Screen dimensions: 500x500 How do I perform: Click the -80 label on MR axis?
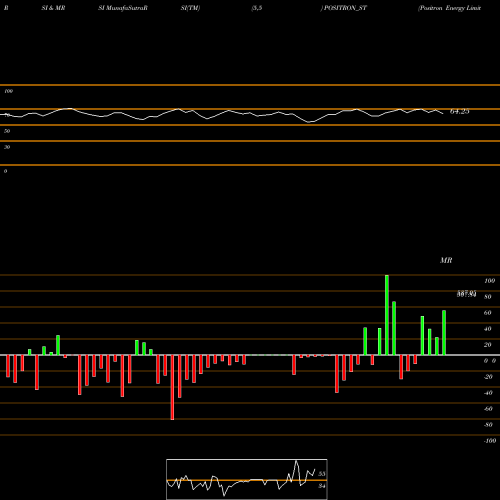click(488, 425)
